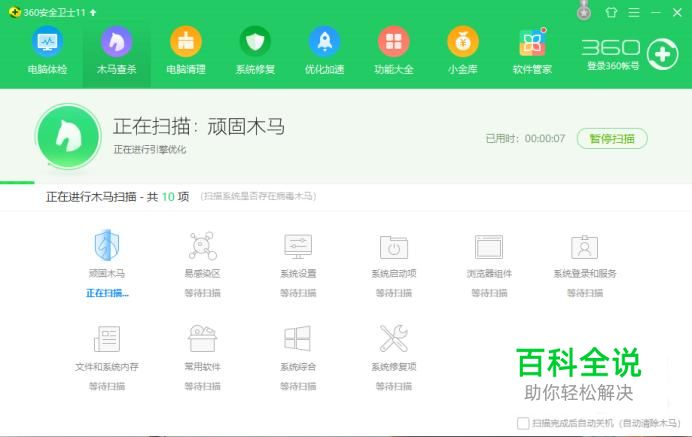Click the 系统修复项 tools icon
Image resolution: width=692 pixels, height=437 pixels.
(x=394, y=338)
